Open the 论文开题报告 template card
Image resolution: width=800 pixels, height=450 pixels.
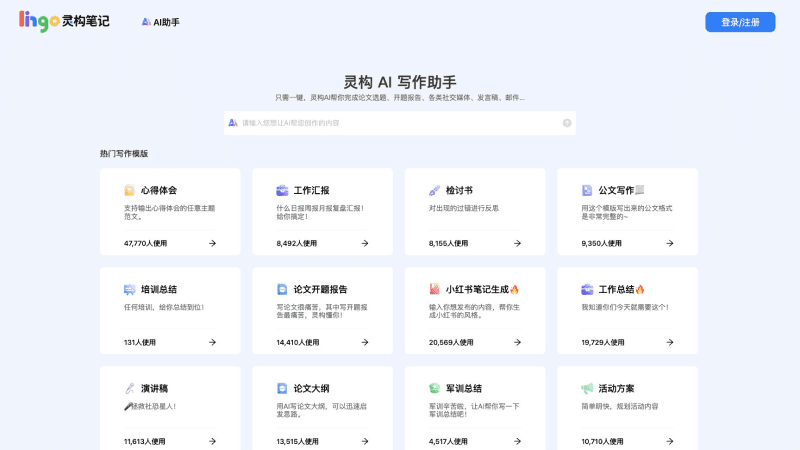[322, 310]
